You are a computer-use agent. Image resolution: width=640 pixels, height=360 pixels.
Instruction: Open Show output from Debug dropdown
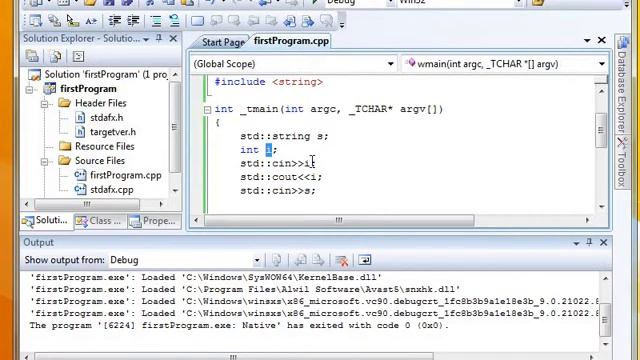pyautogui.click(x=257, y=260)
